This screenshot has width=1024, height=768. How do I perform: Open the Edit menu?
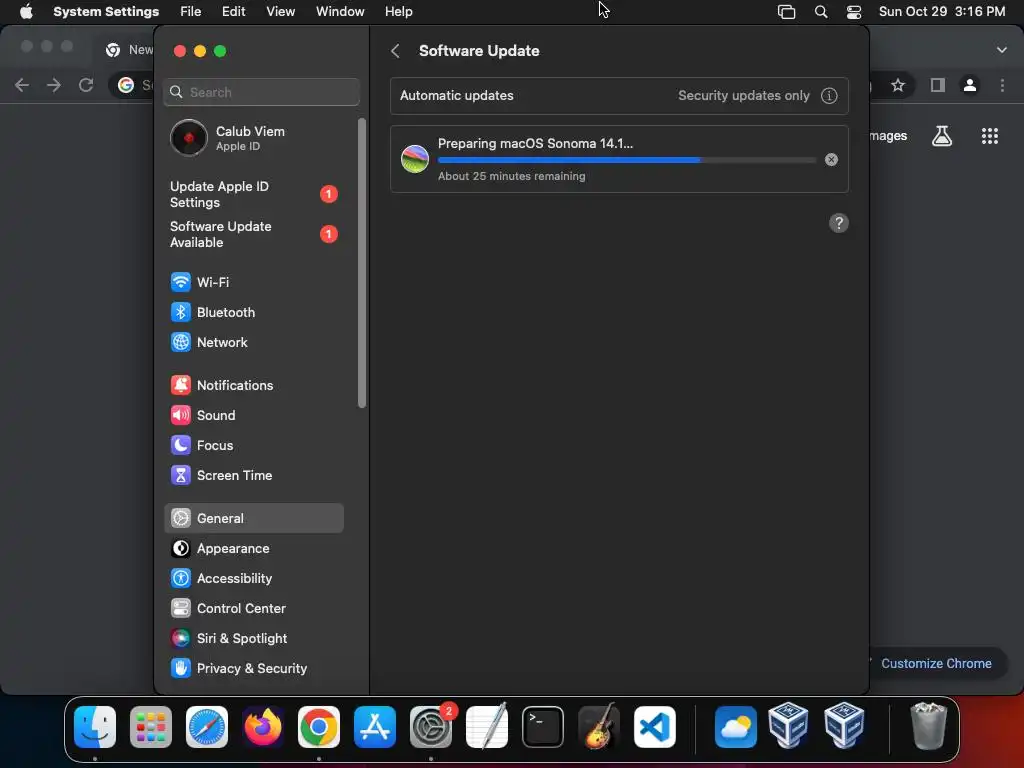click(233, 12)
